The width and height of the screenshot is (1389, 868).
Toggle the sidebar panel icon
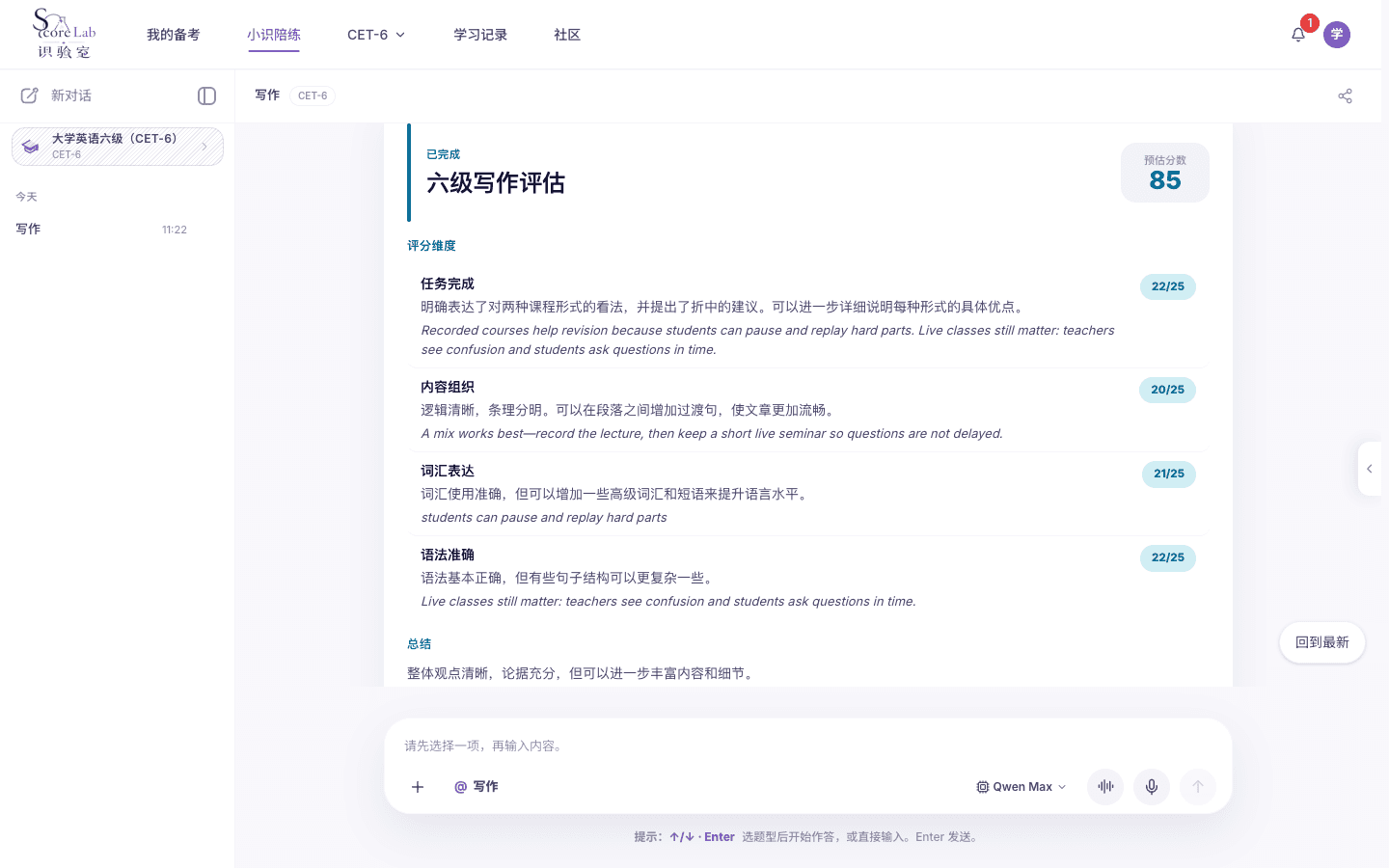pyautogui.click(x=206, y=95)
